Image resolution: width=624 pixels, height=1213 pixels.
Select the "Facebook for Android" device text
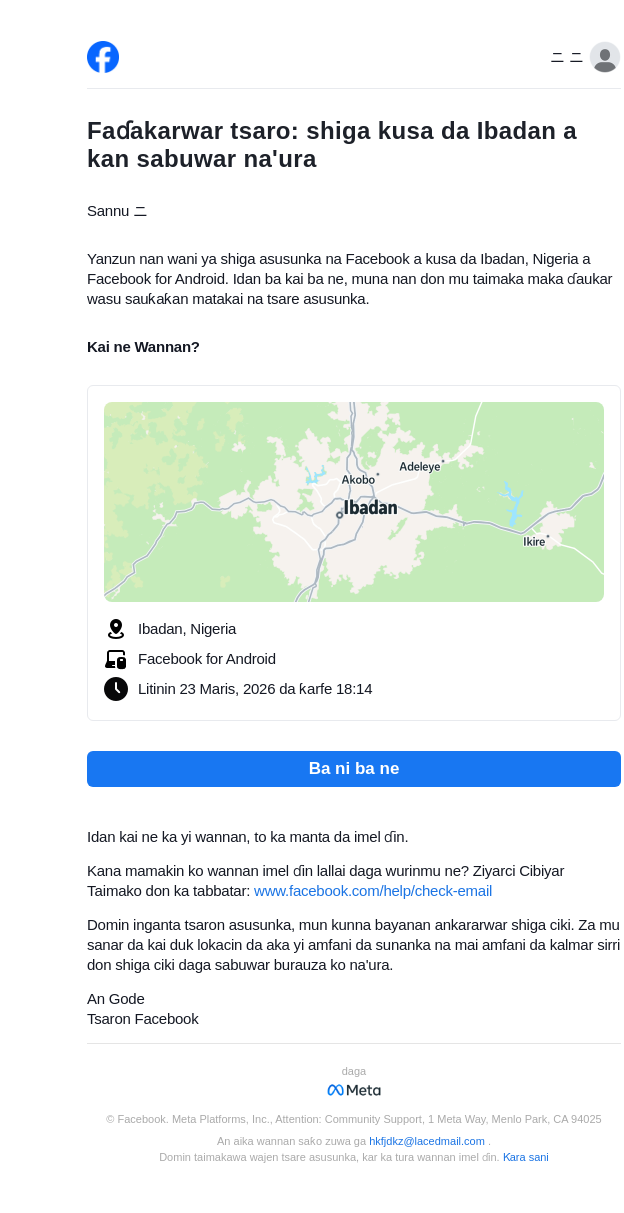coord(207,659)
